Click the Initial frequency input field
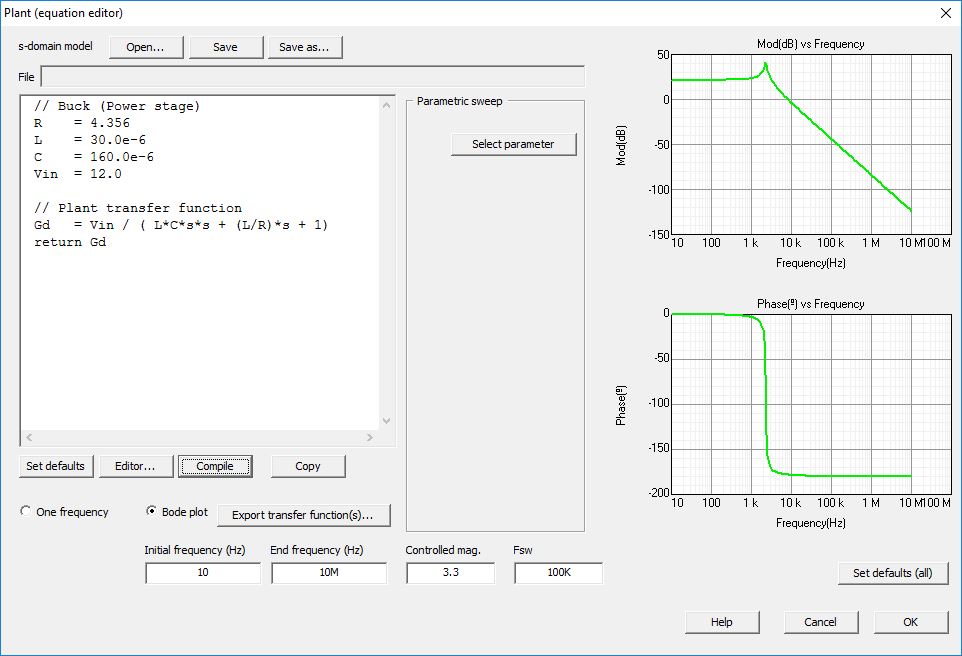The height and width of the screenshot is (656, 962). click(x=203, y=573)
